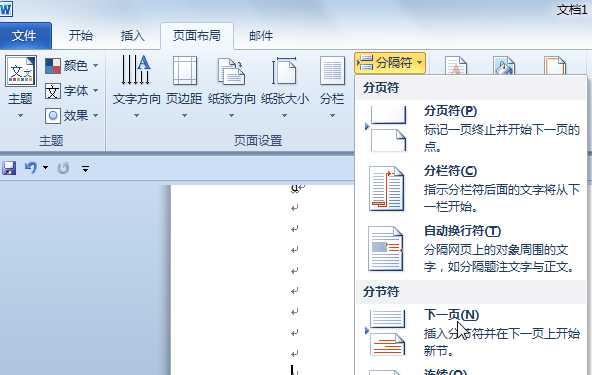Click the 自动换行符 text wrapping icon
Image resolution: width=592 pixels, height=375 pixels.
(386, 248)
